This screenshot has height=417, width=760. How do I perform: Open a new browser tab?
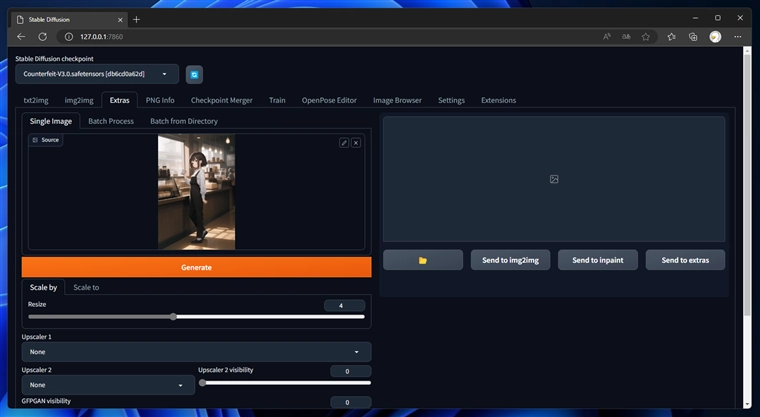point(136,19)
